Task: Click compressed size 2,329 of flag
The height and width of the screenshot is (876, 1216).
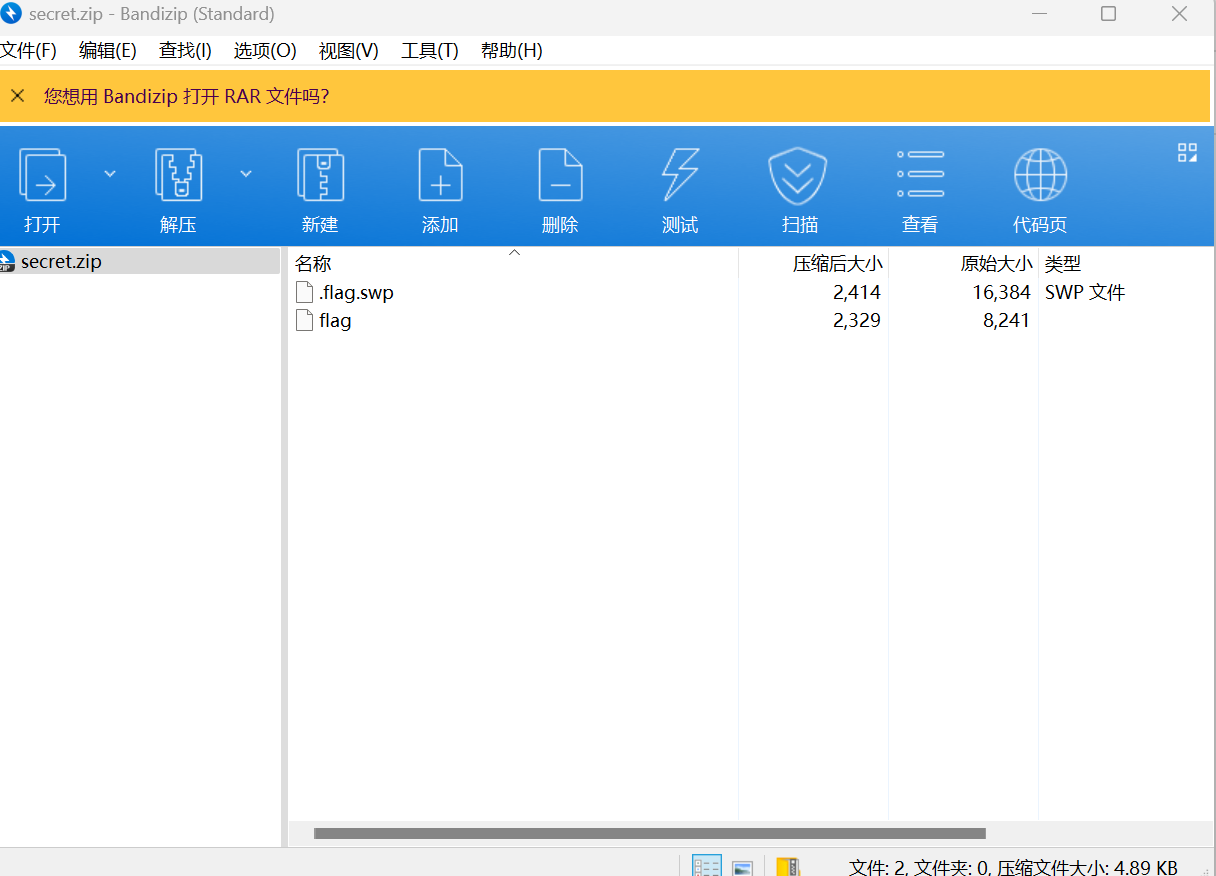Action: pos(857,321)
